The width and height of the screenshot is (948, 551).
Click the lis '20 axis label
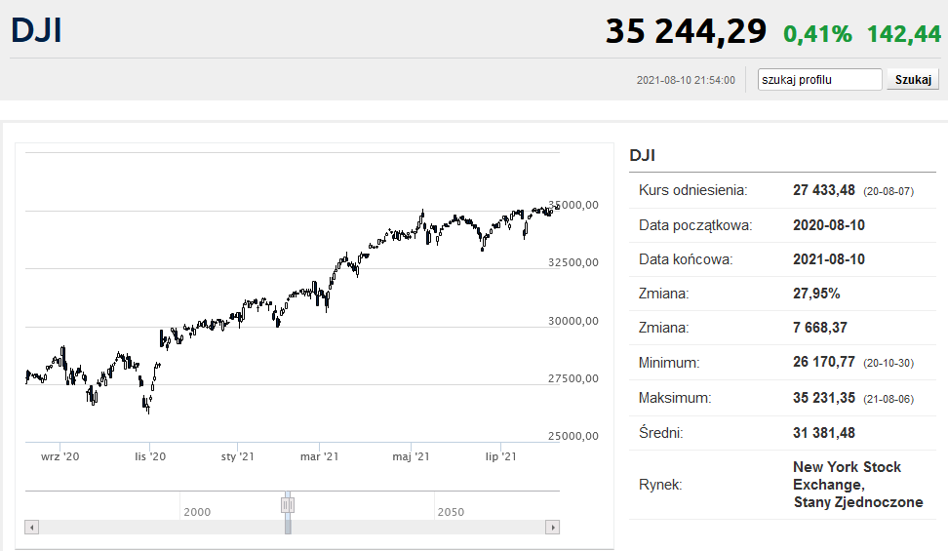(x=150, y=457)
